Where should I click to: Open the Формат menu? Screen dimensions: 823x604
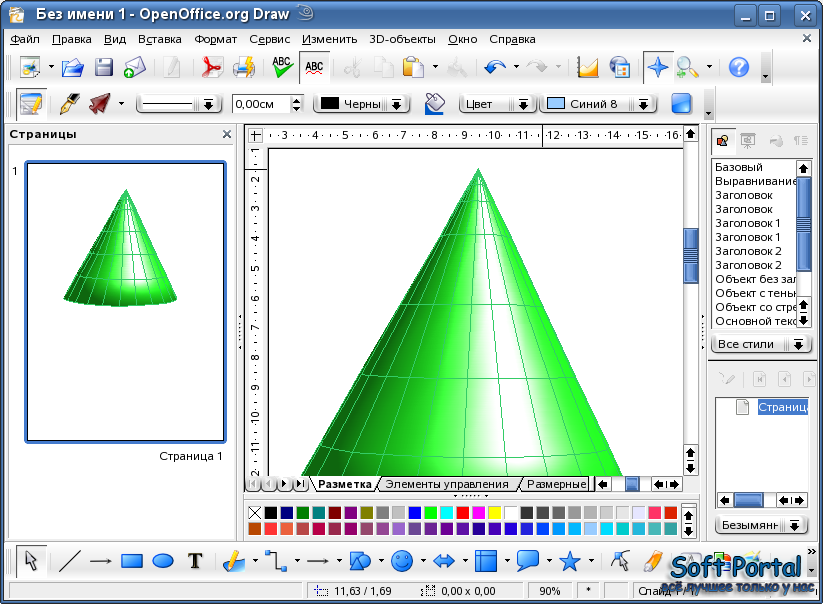(x=215, y=40)
